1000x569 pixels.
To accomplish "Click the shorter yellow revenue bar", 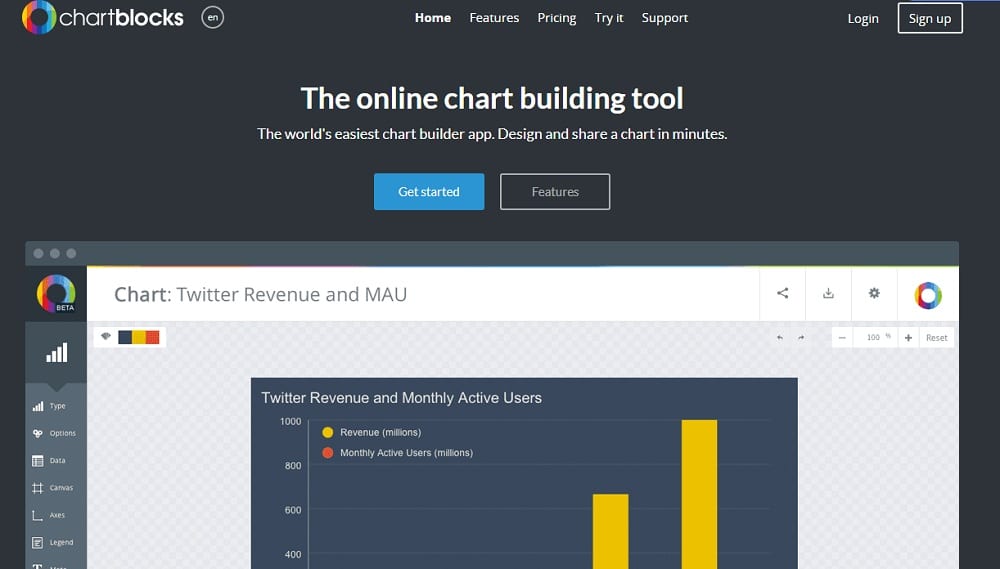I will click(x=610, y=531).
